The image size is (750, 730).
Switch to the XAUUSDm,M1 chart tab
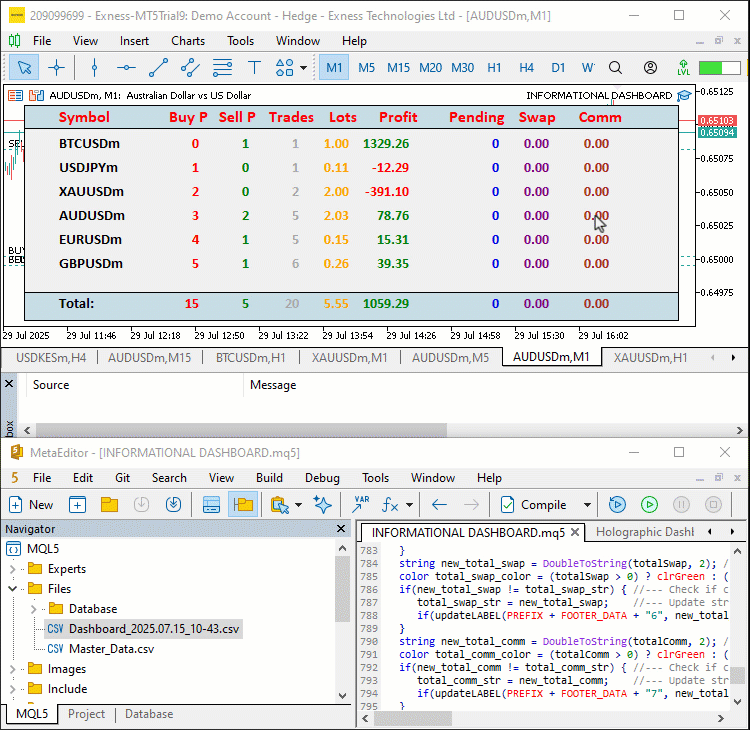point(349,357)
